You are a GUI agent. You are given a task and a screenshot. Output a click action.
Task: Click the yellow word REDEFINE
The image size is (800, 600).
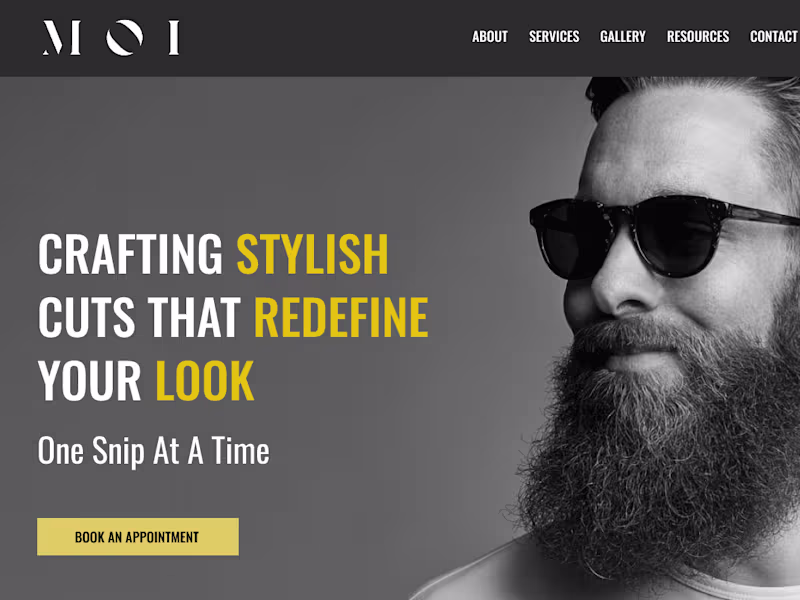(x=341, y=317)
